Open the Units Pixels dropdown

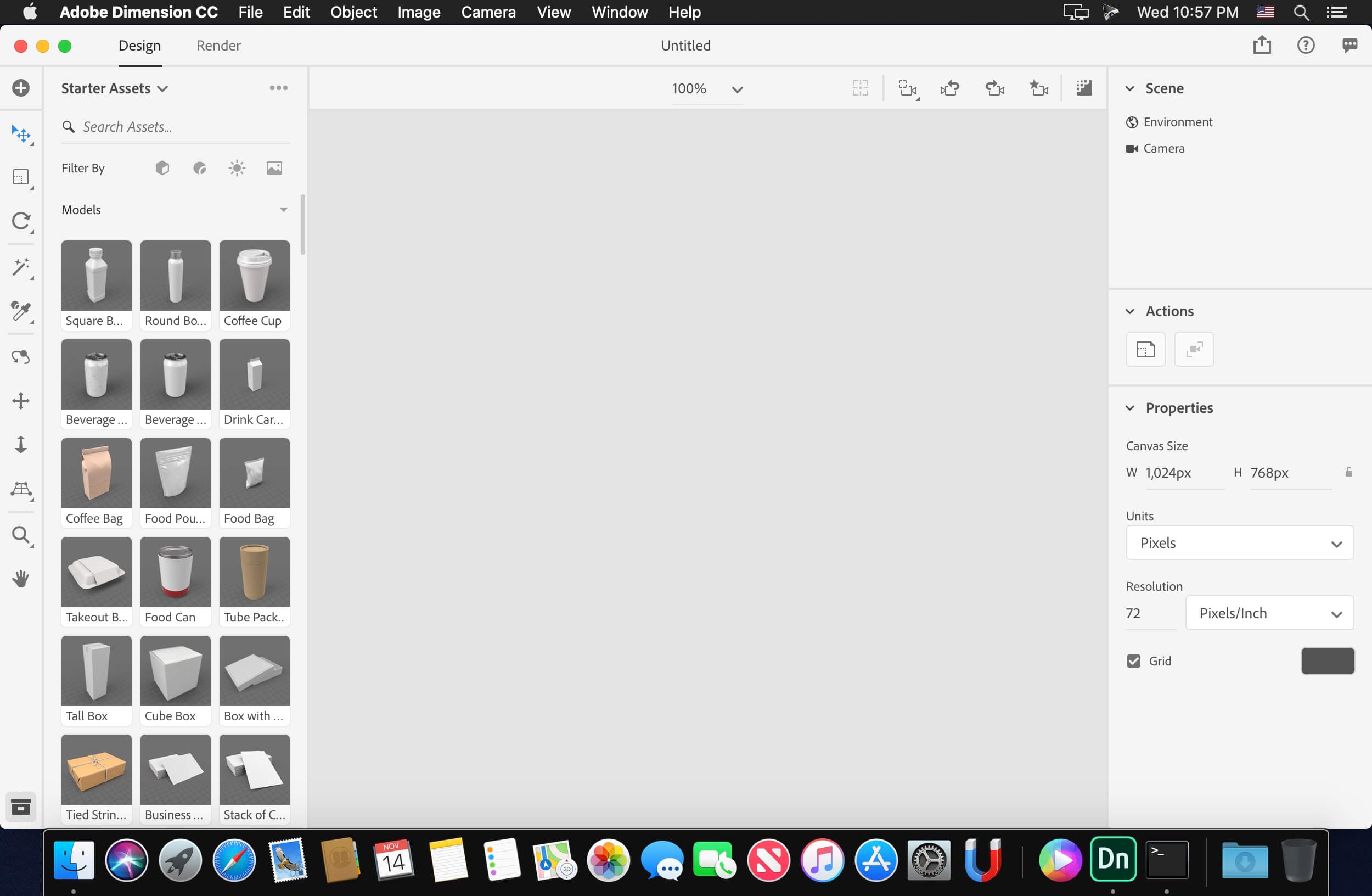point(1239,542)
